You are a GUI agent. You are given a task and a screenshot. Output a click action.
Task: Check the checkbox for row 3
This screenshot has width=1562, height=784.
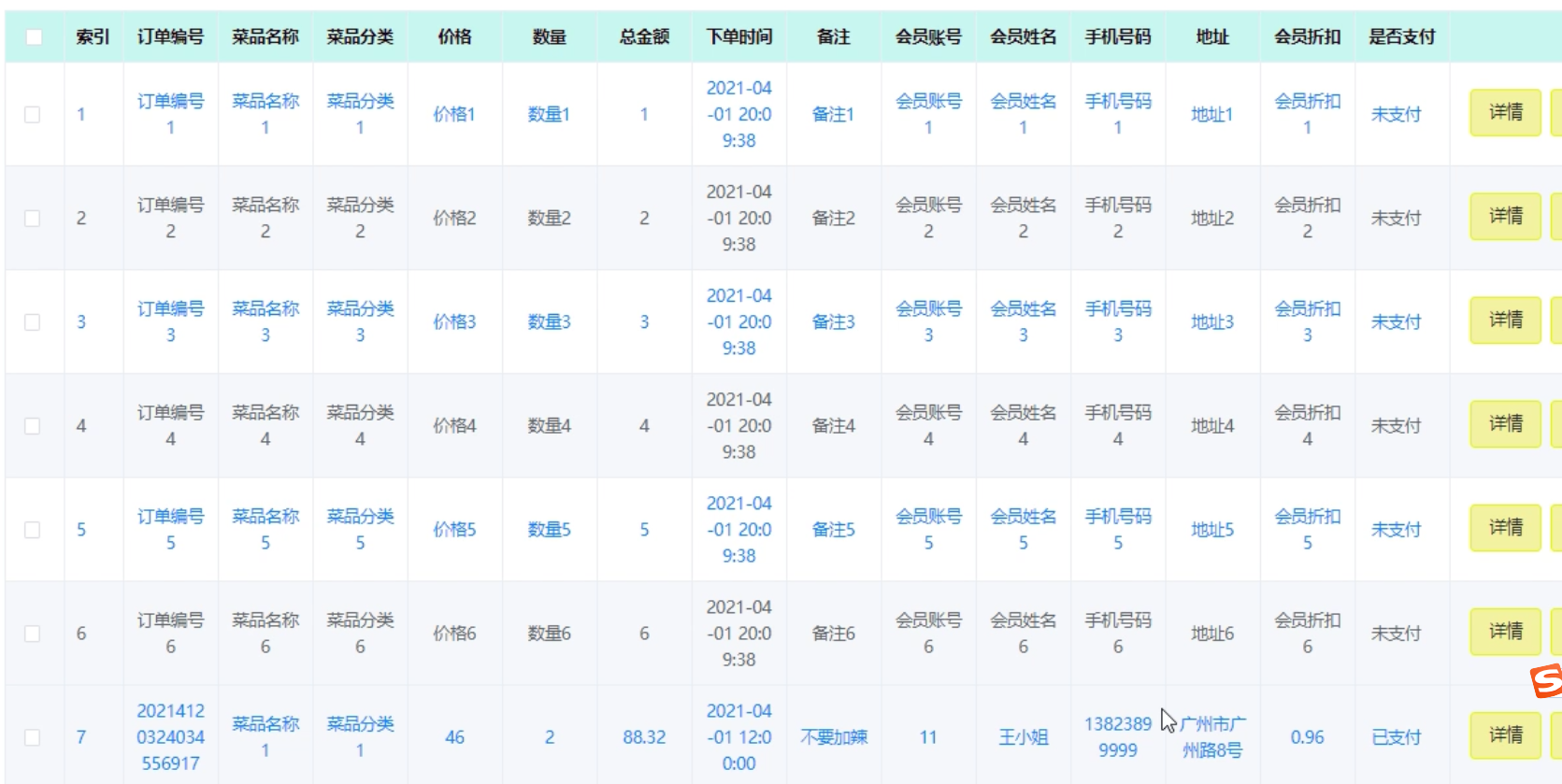pyautogui.click(x=32, y=321)
